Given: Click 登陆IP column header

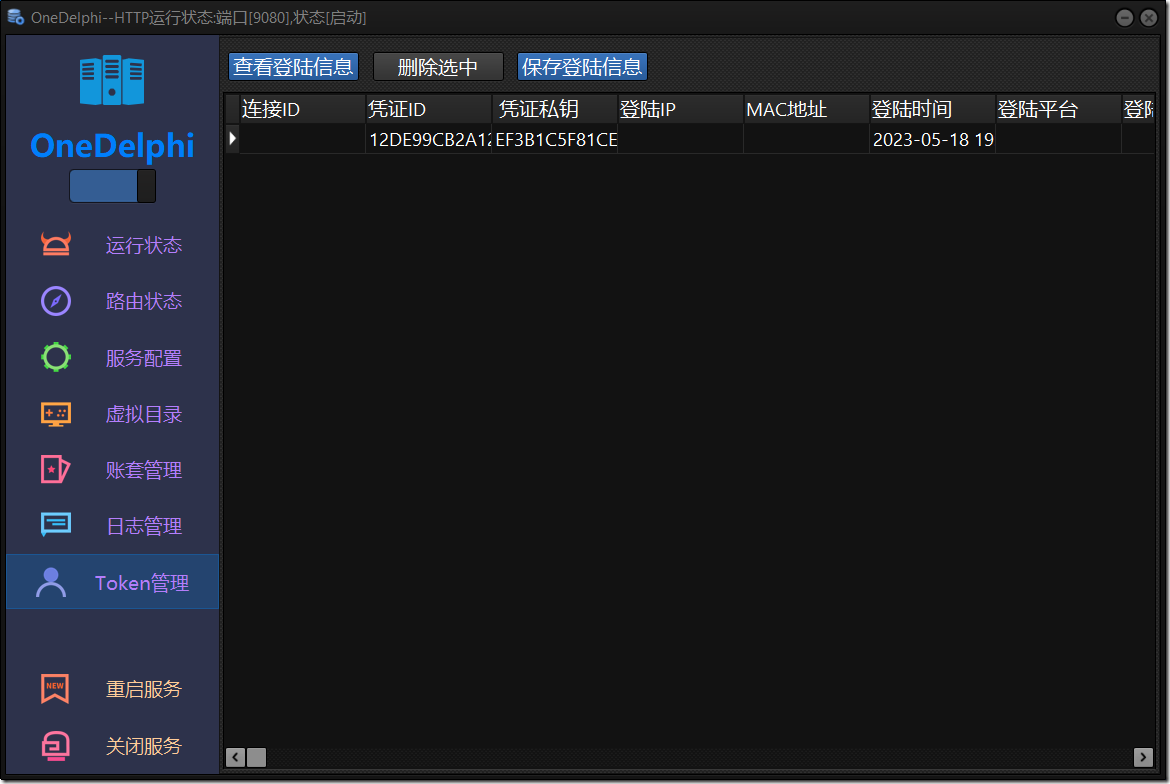Looking at the screenshot, I should click(x=681, y=109).
